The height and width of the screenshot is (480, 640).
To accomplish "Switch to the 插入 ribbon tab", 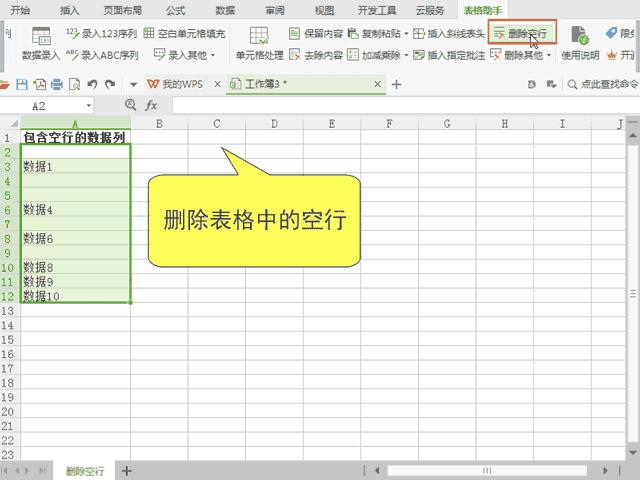I will coord(69,10).
